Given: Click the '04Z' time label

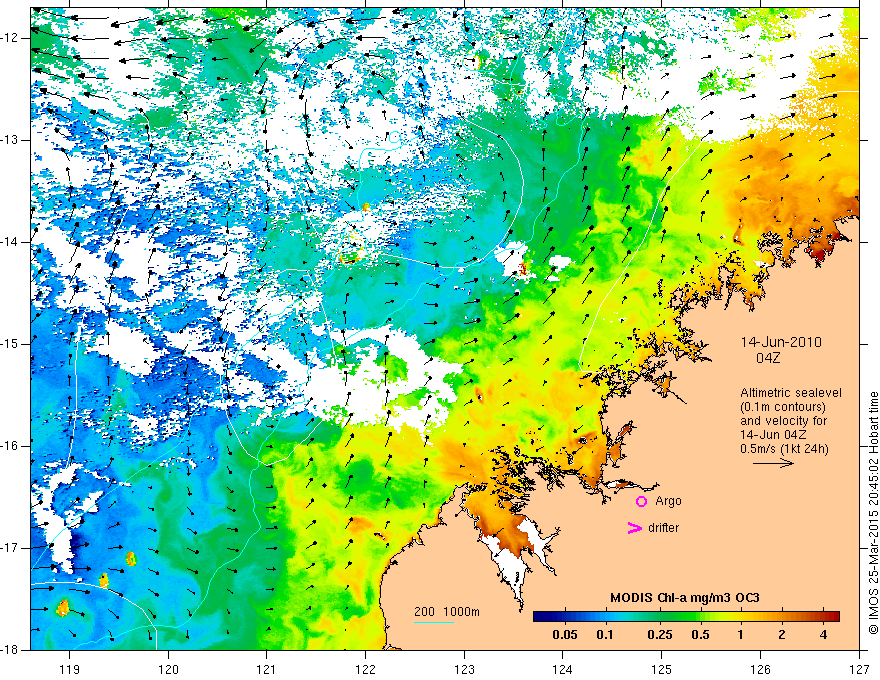Looking at the screenshot, I should [768, 358].
